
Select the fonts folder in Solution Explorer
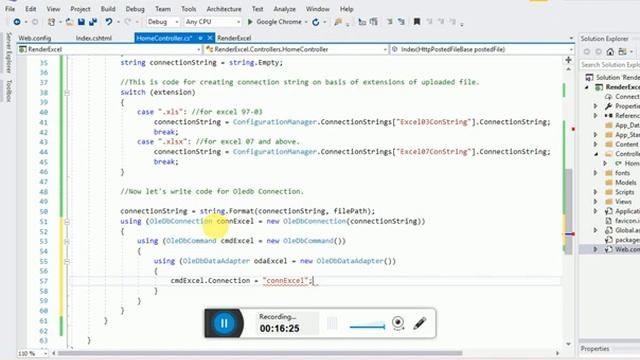pyautogui.click(x=622, y=173)
